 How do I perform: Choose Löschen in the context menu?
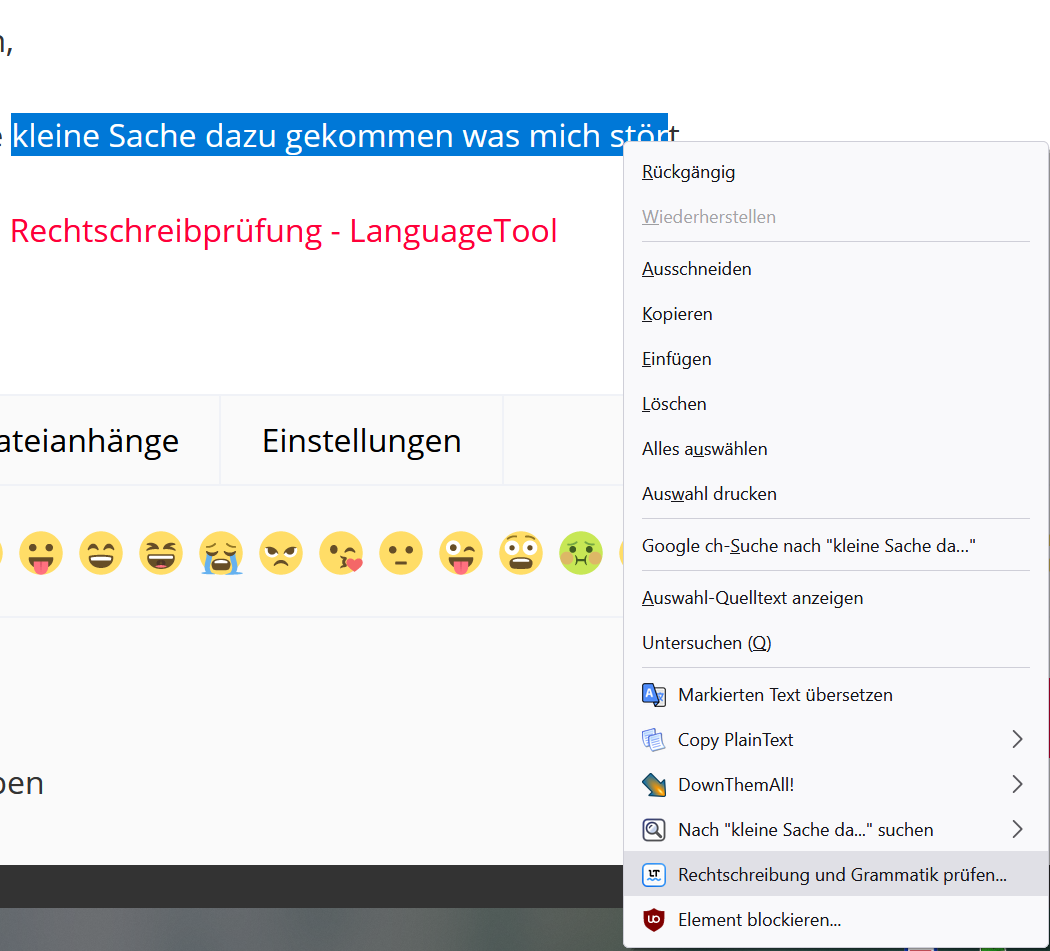[x=836, y=404]
